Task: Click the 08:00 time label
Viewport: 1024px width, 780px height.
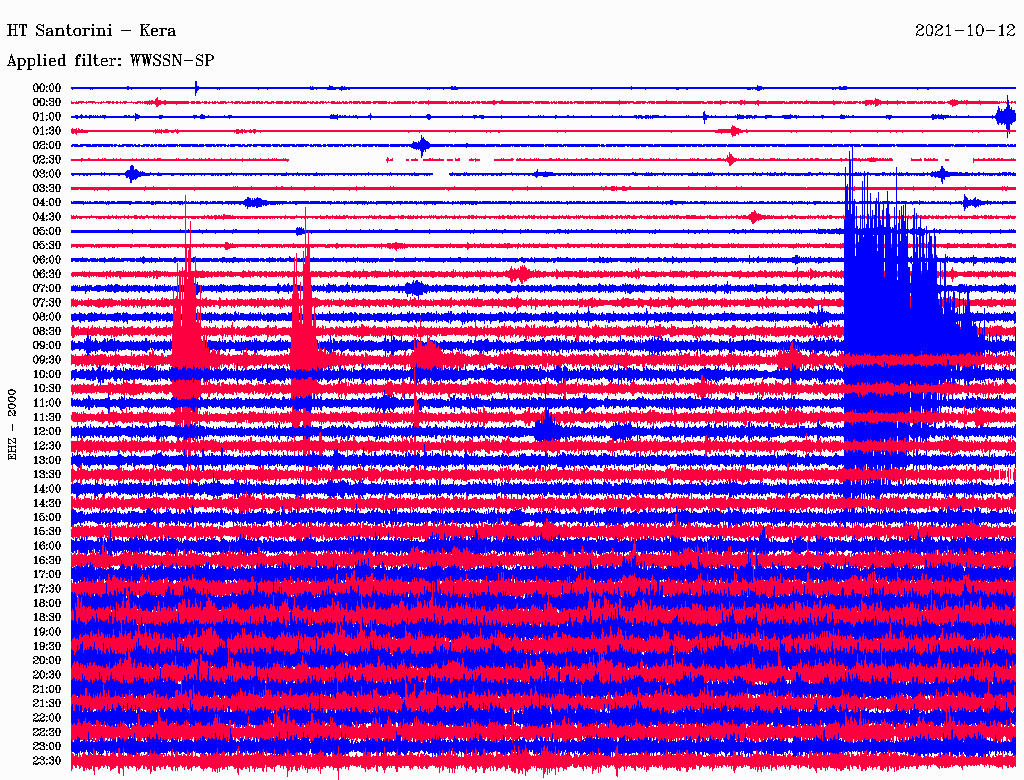Action: (47, 317)
